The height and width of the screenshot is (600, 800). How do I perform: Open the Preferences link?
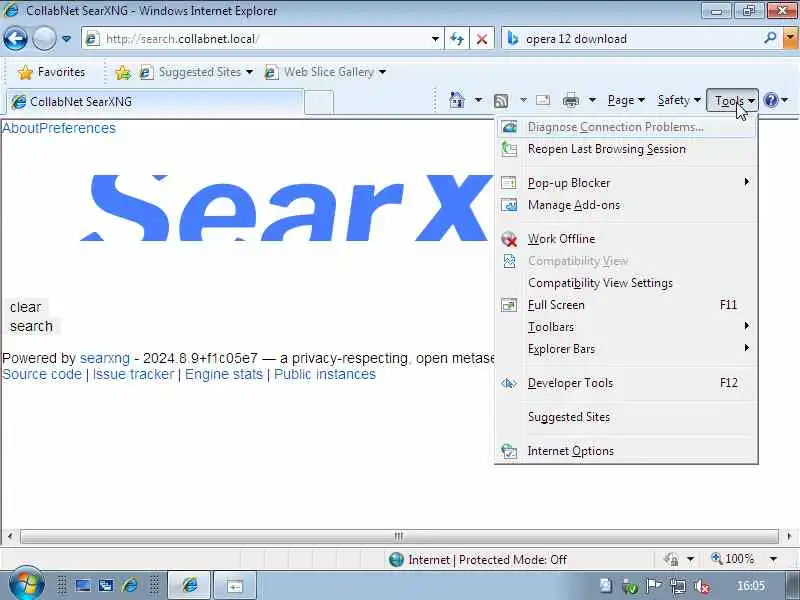pos(78,128)
